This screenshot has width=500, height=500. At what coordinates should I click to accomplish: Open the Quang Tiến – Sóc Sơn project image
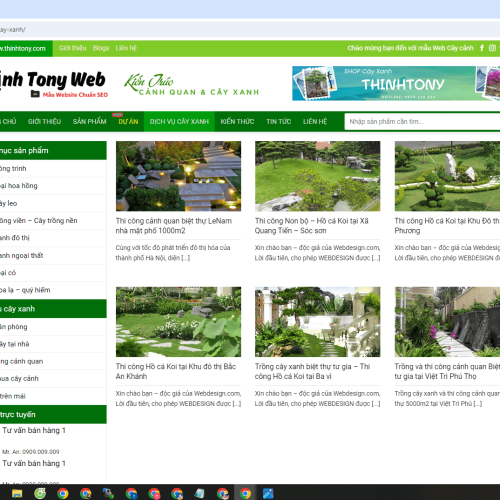(x=317, y=176)
